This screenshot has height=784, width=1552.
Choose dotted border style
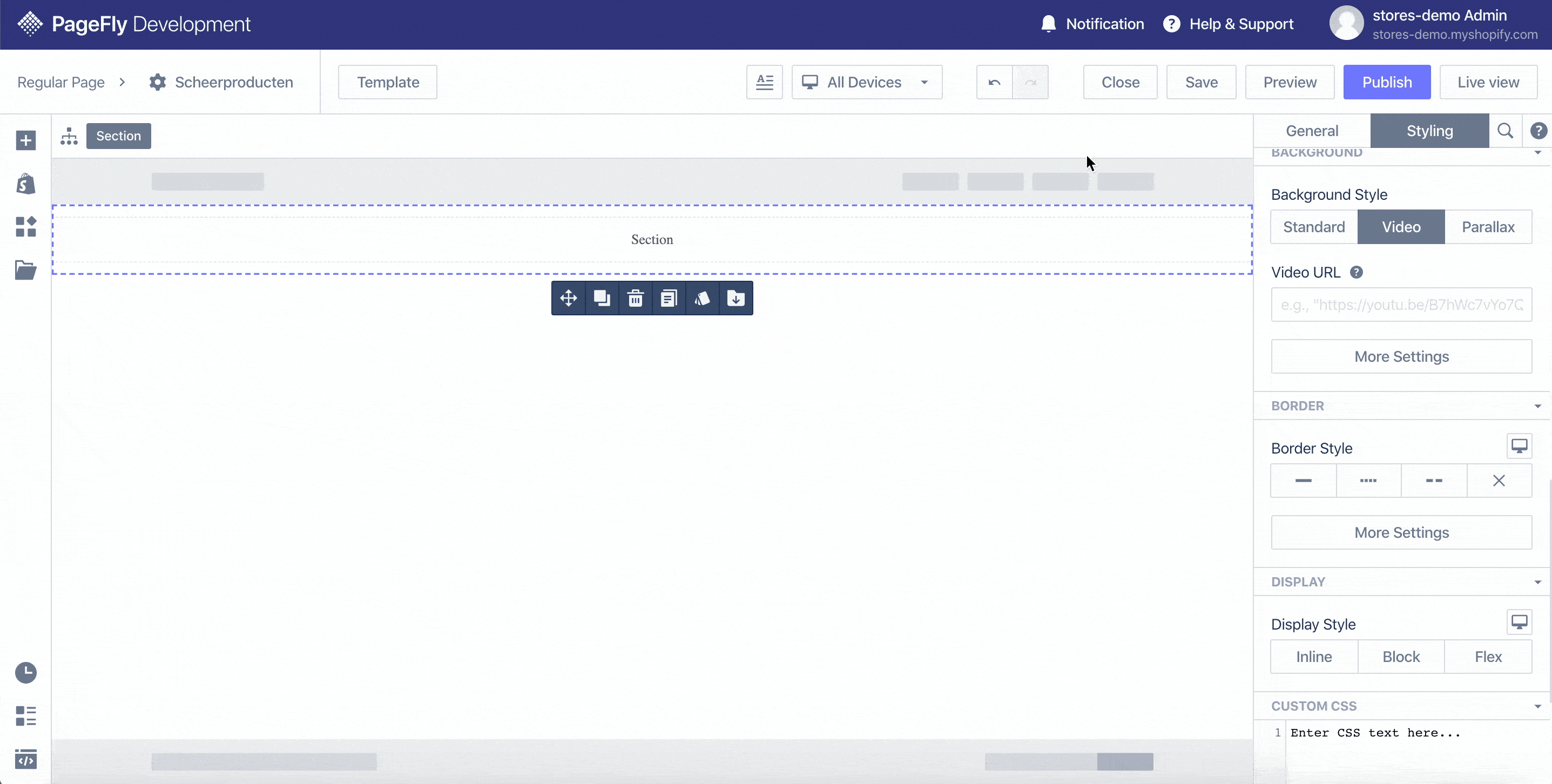1368,481
